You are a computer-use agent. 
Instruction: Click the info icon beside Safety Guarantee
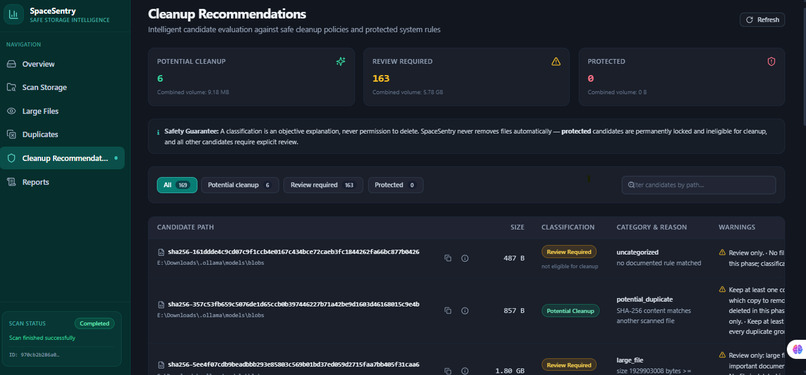[158, 132]
